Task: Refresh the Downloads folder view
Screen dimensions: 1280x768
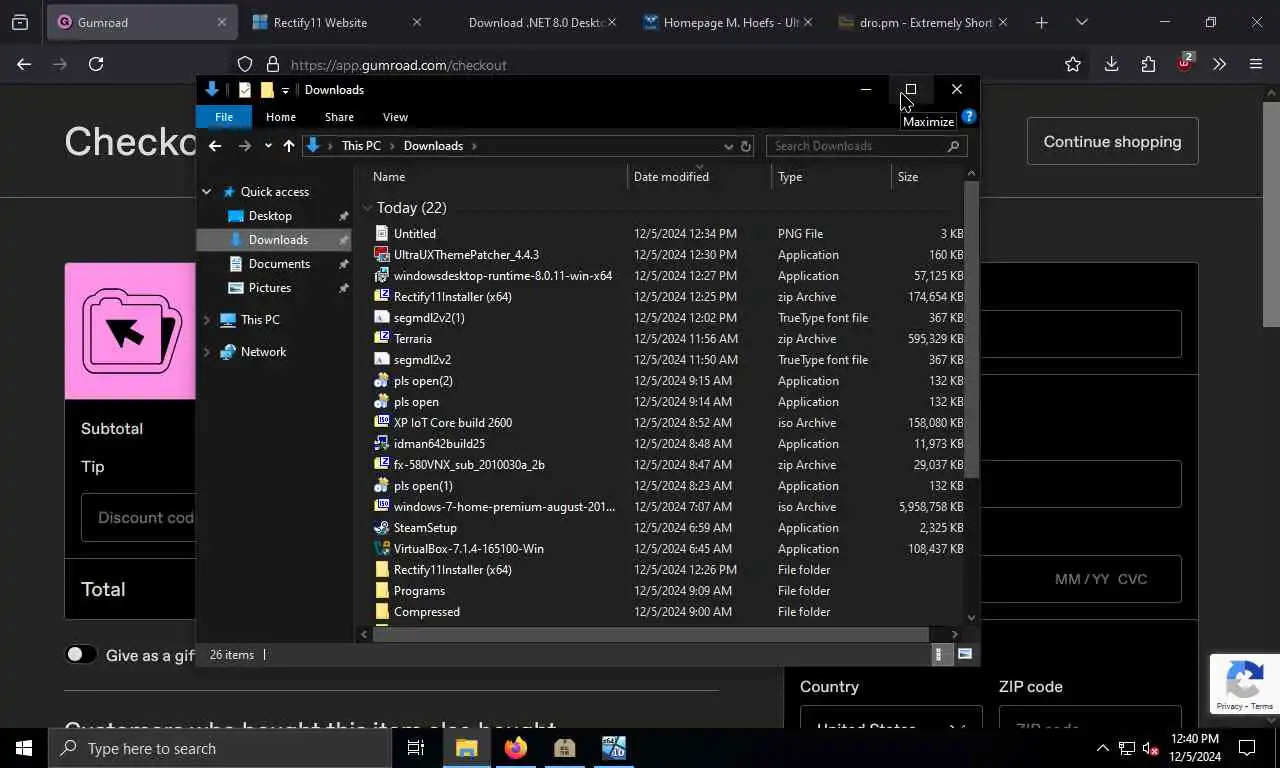Action: click(x=746, y=146)
